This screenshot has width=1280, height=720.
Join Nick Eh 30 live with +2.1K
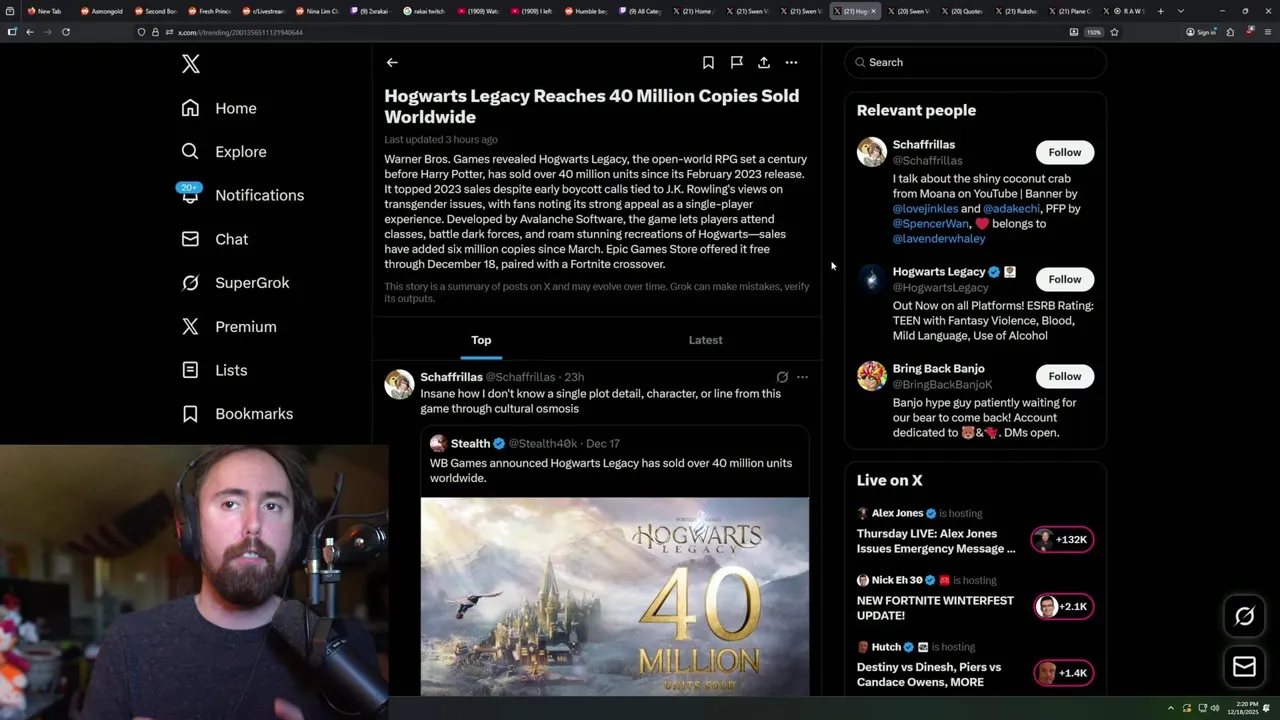[x=1063, y=607]
